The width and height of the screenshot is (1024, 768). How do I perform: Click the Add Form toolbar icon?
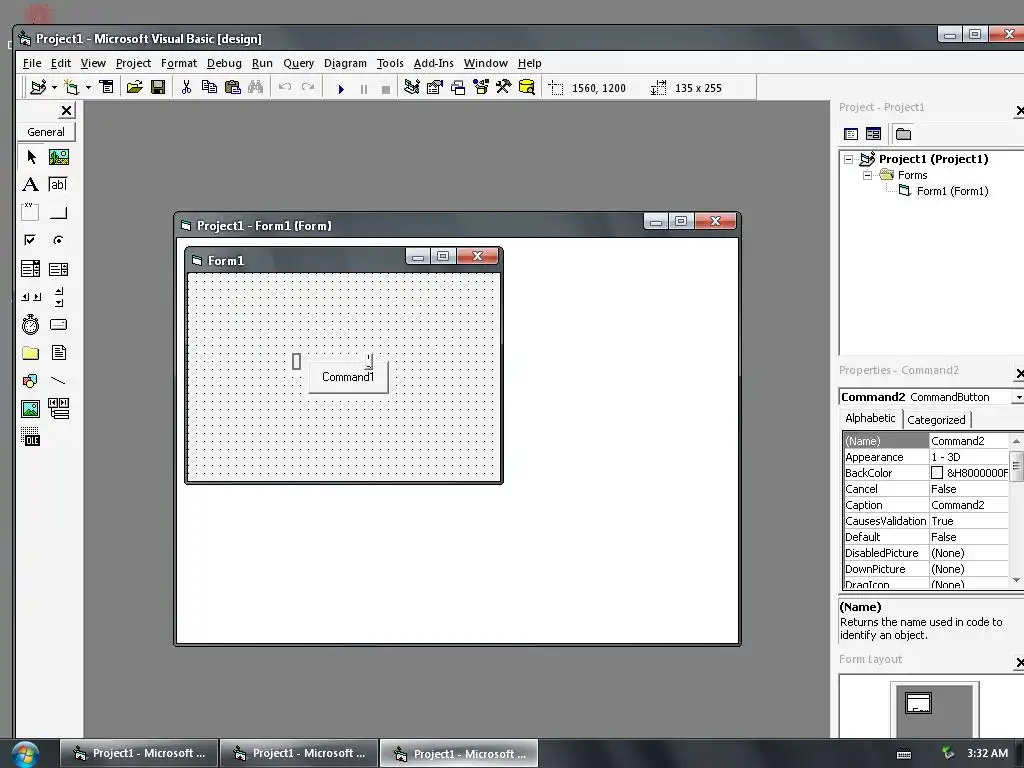click(72, 87)
